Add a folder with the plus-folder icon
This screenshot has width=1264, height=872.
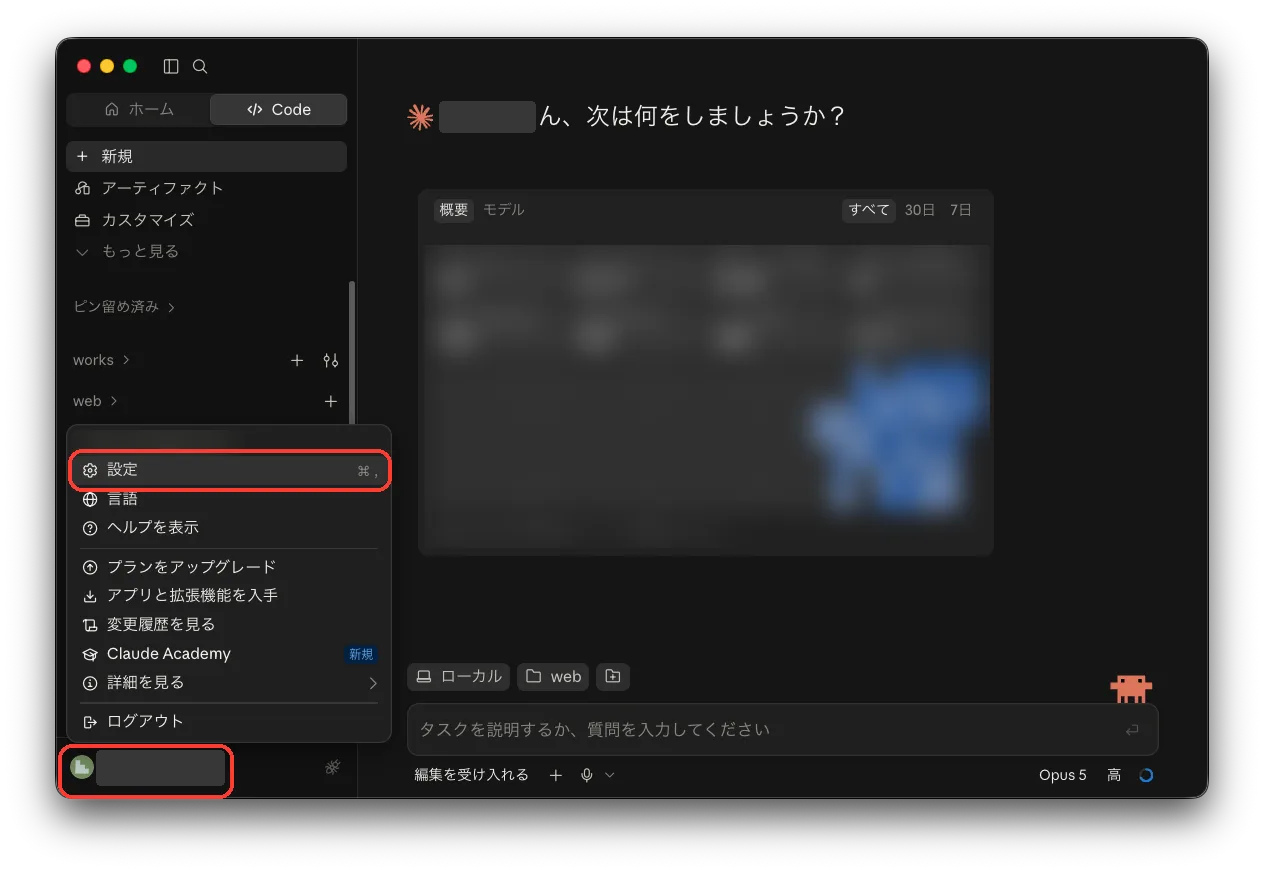[613, 677]
